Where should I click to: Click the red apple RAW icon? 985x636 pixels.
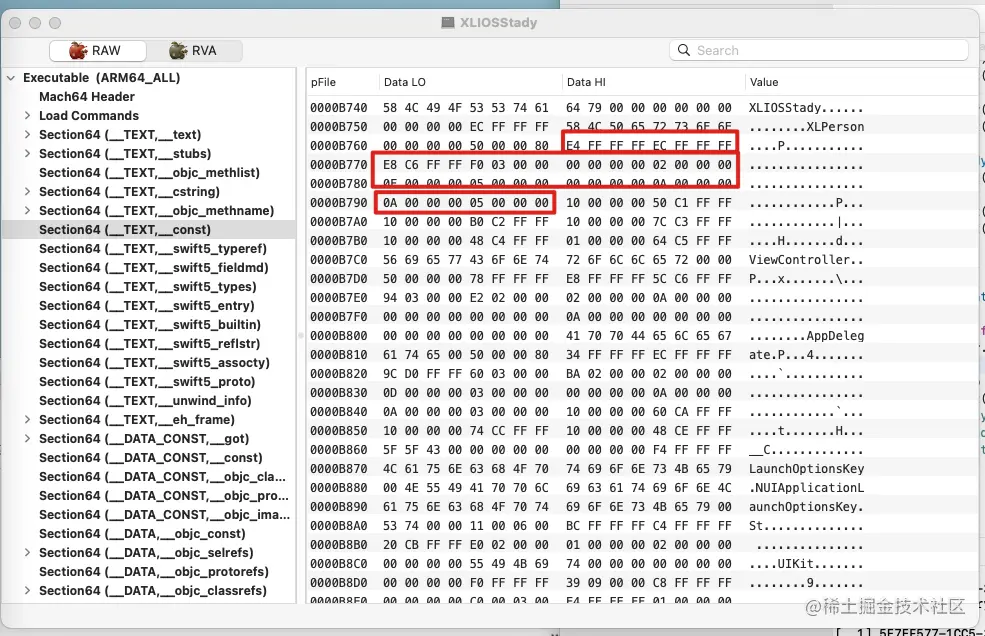click(x=78, y=50)
